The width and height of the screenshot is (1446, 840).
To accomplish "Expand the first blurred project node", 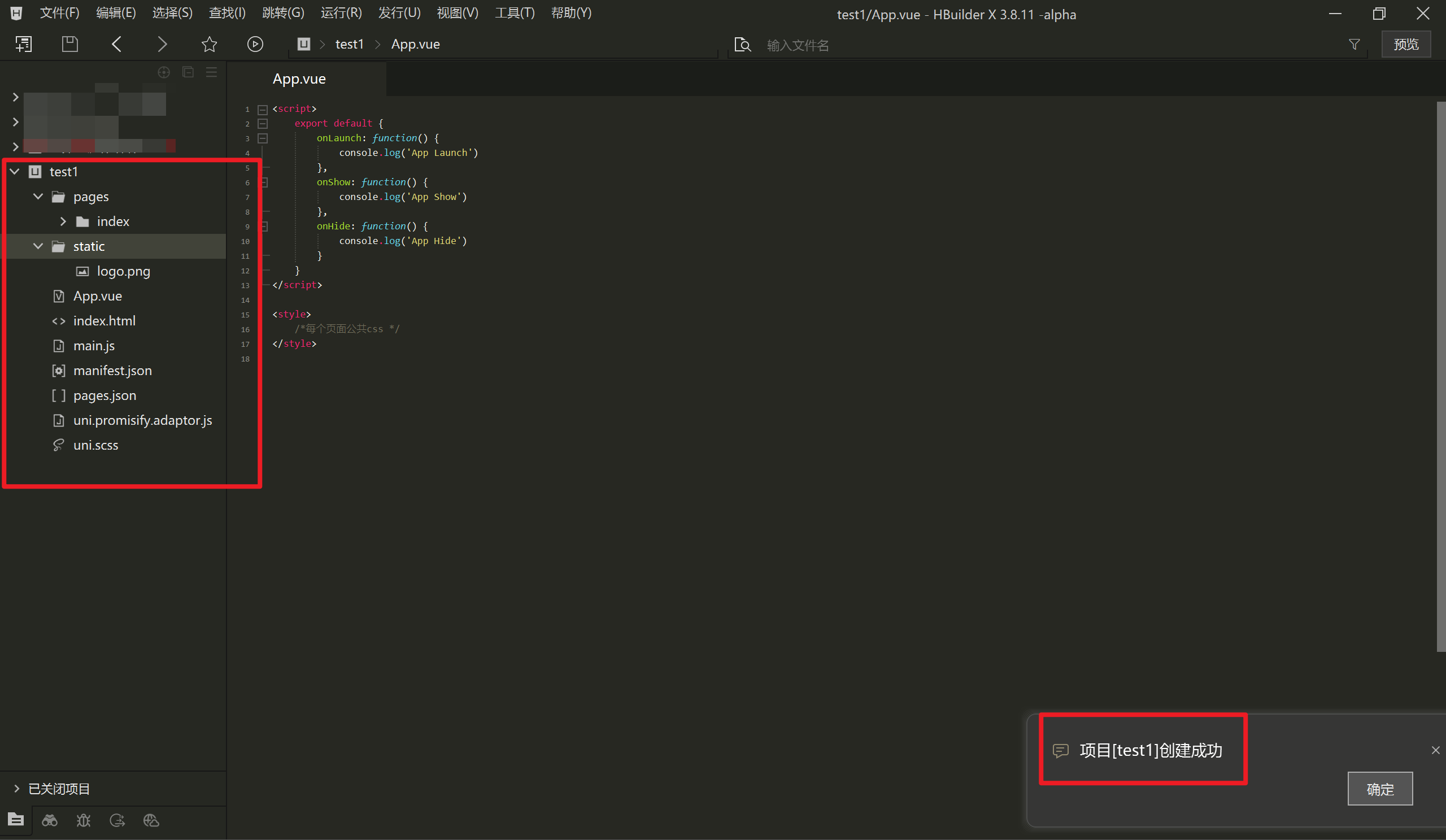I will (16, 98).
